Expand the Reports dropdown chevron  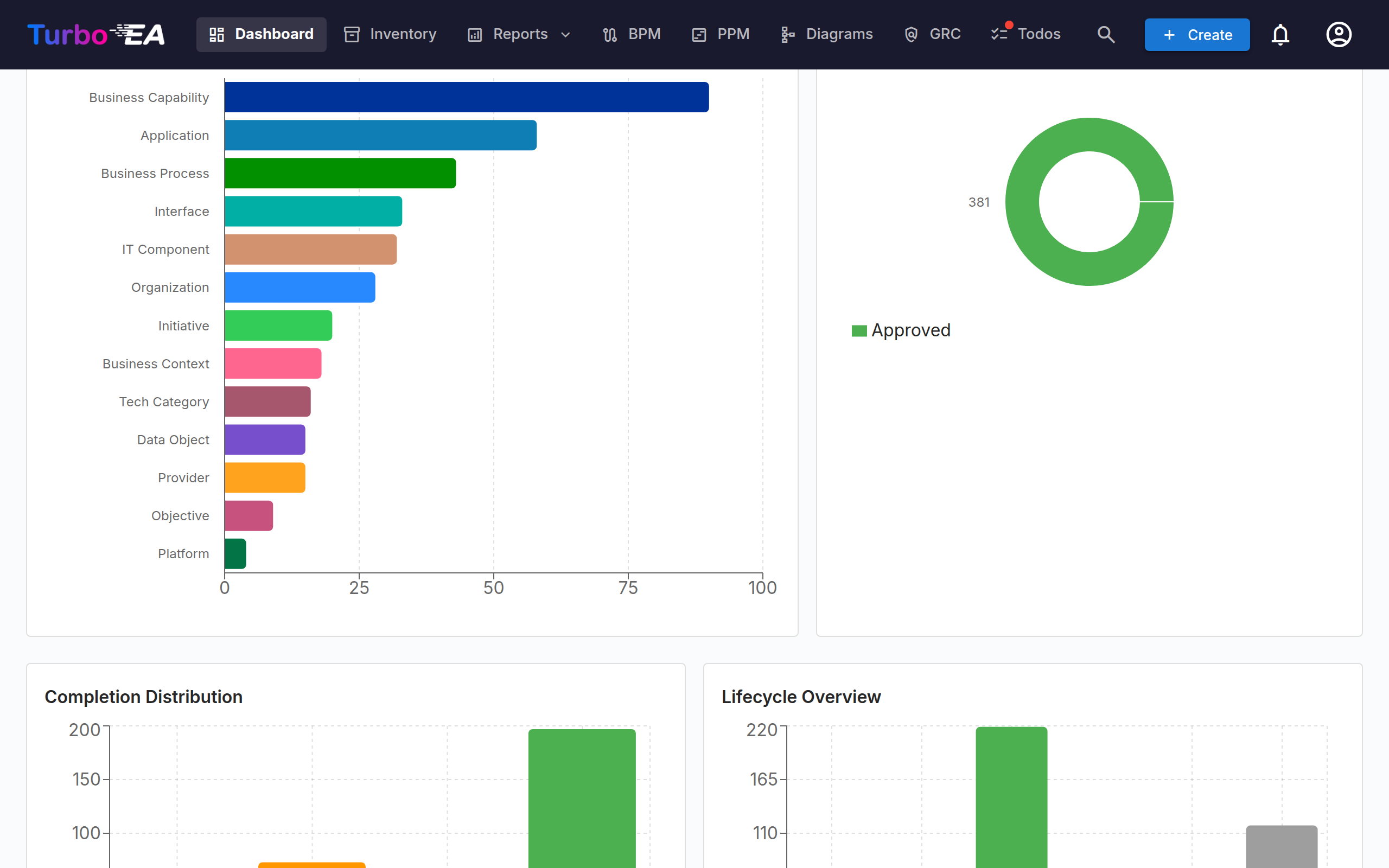565,35
